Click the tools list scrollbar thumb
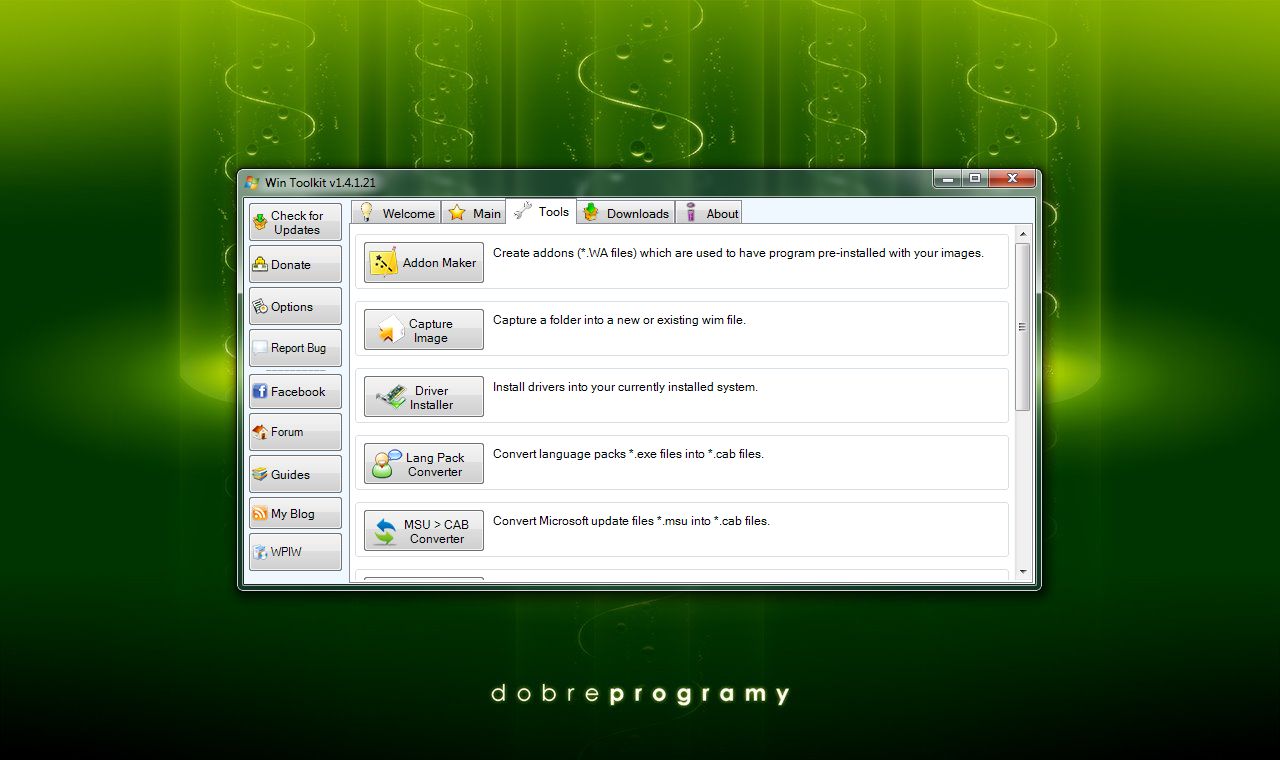This screenshot has width=1280, height=760. point(1023,326)
